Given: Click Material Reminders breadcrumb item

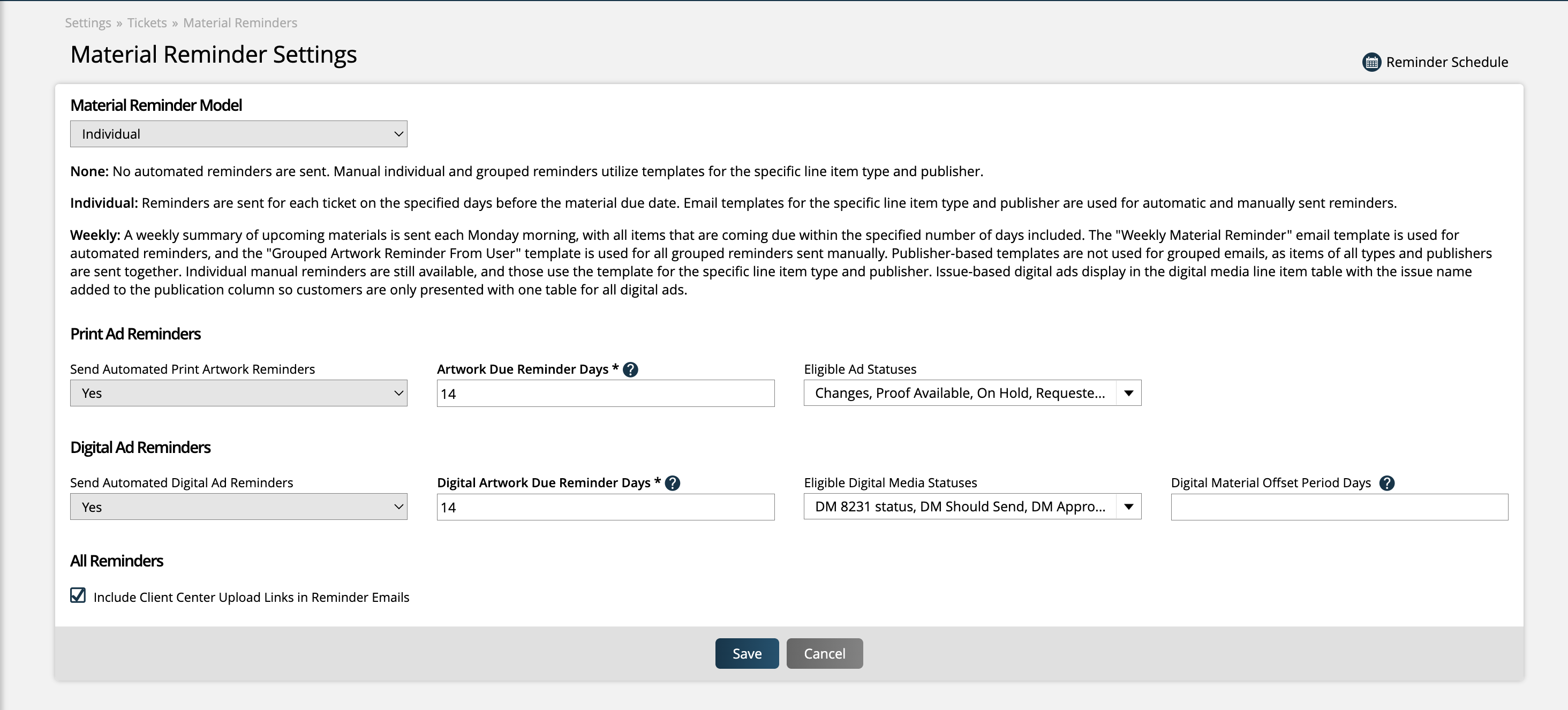Looking at the screenshot, I should (x=240, y=23).
